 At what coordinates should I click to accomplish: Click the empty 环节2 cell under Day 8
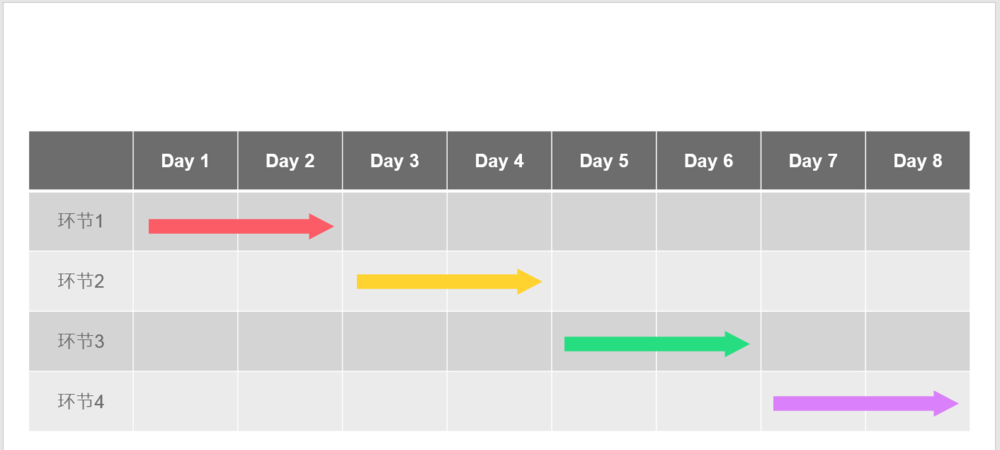coord(917,281)
